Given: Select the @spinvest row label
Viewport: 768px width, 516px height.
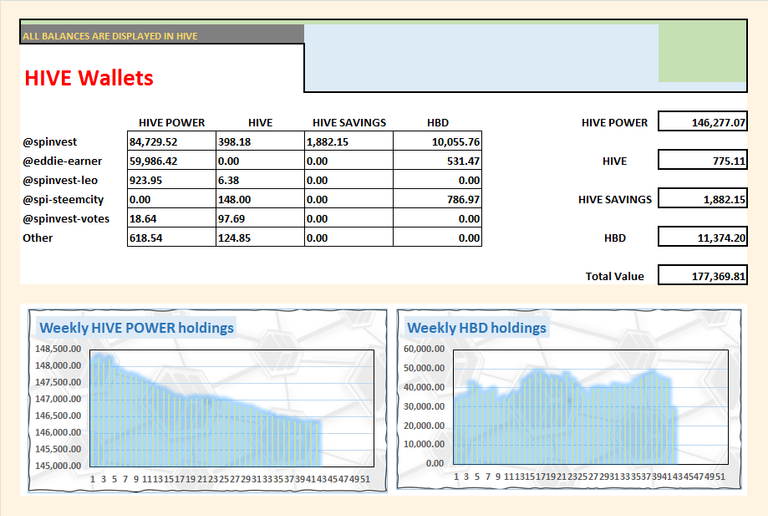Looking at the screenshot, I should click(49, 142).
